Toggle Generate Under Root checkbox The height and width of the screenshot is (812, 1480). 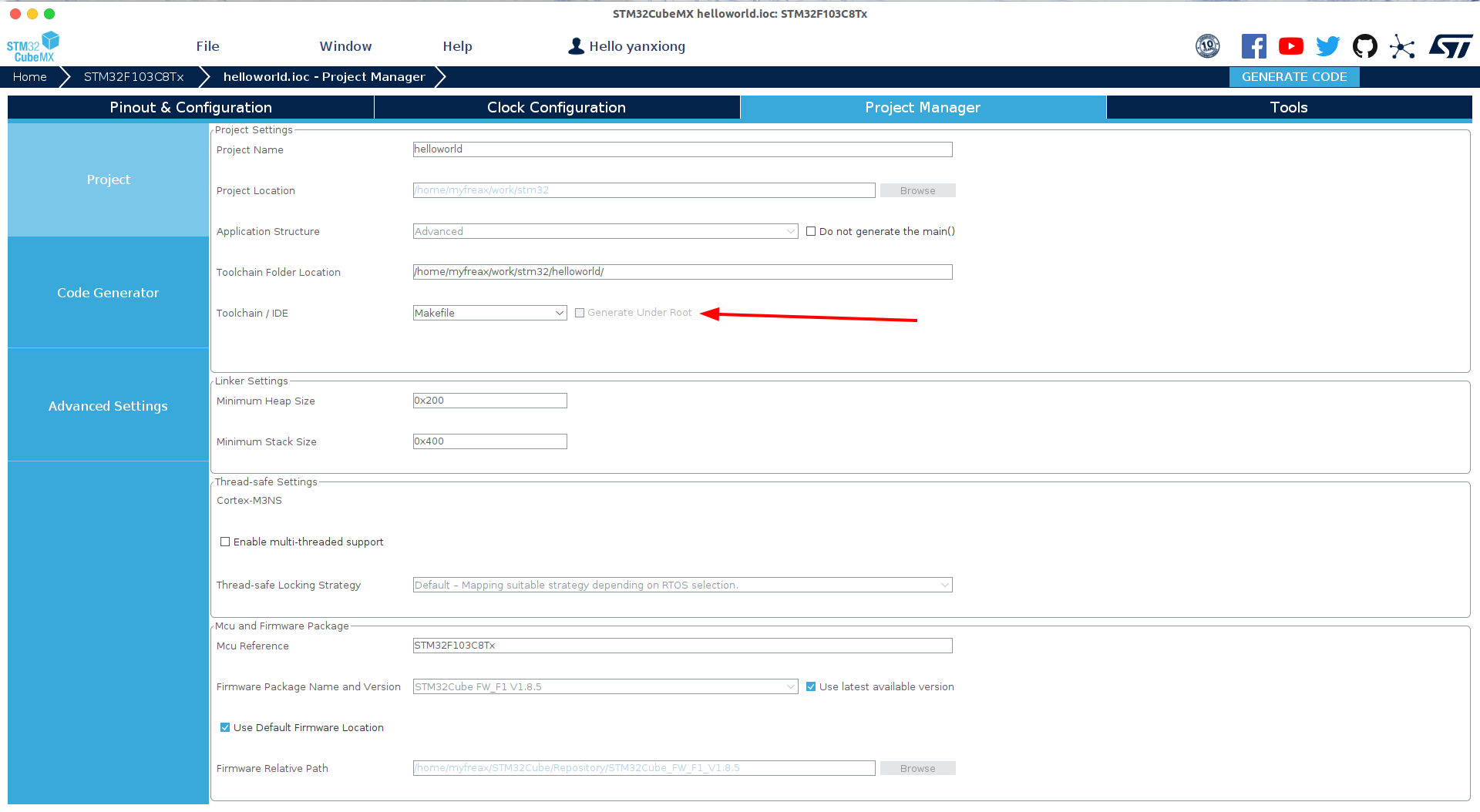pos(580,313)
